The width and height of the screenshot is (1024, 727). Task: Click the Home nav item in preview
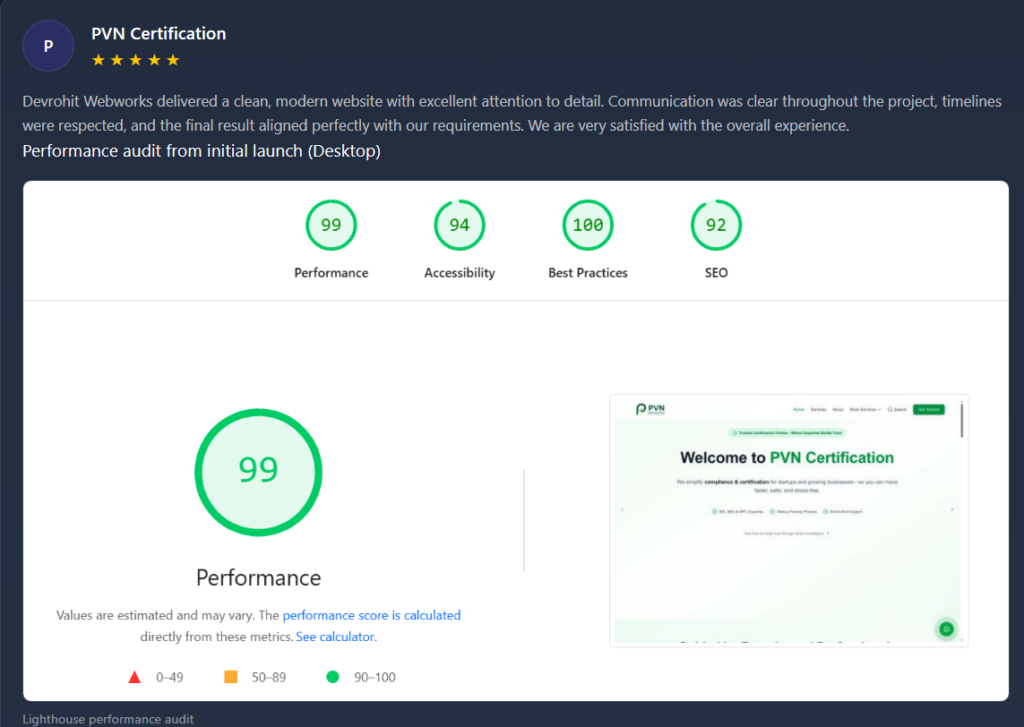point(798,410)
